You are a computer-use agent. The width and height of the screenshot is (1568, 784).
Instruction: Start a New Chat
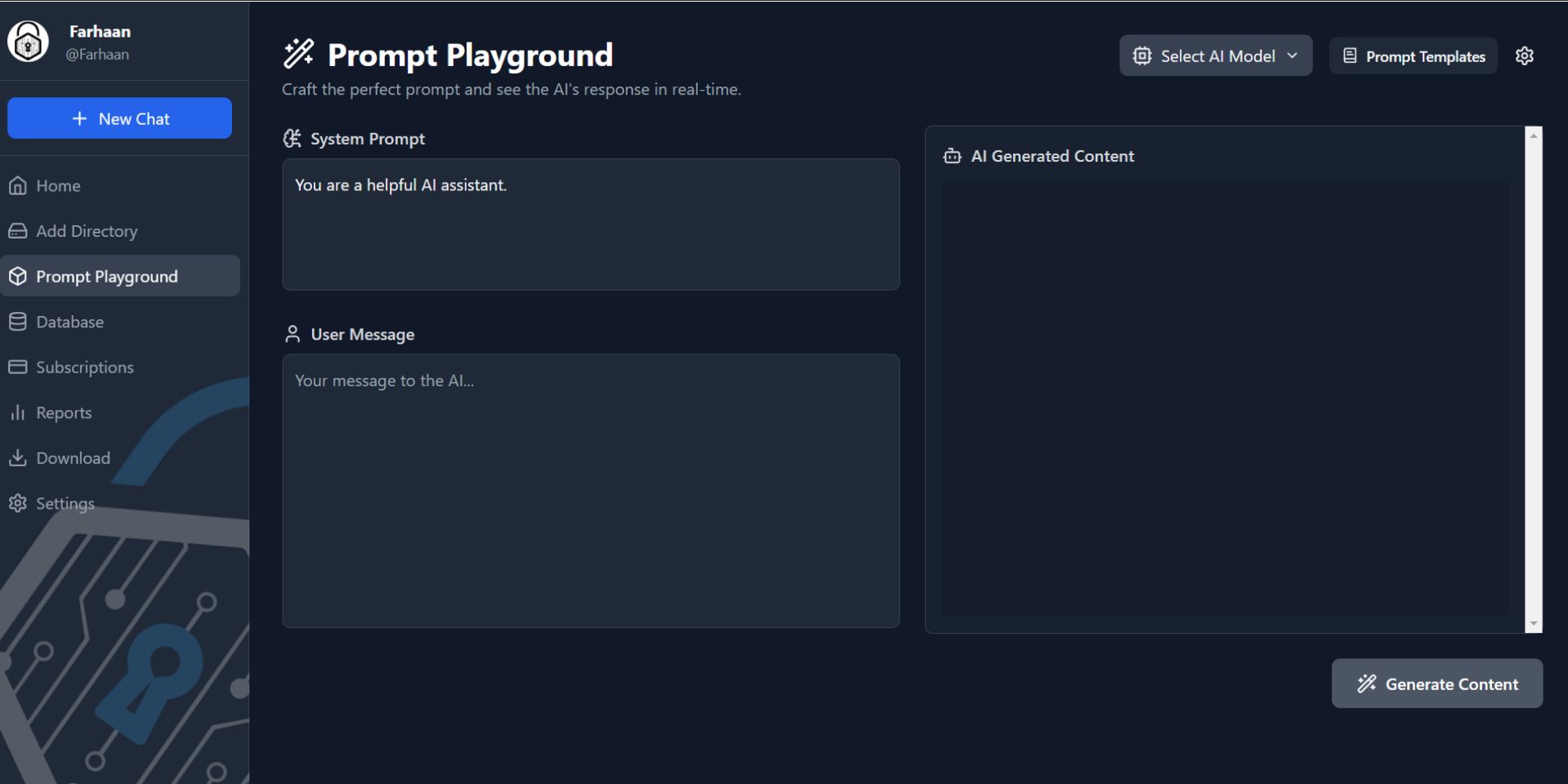[x=119, y=118]
